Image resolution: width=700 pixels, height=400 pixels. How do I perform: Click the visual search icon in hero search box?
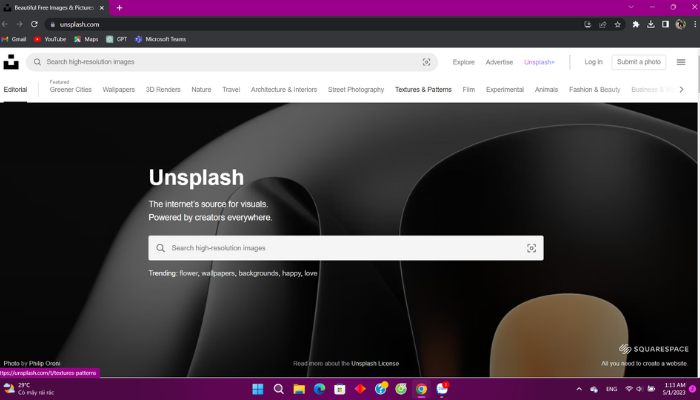click(x=531, y=248)
